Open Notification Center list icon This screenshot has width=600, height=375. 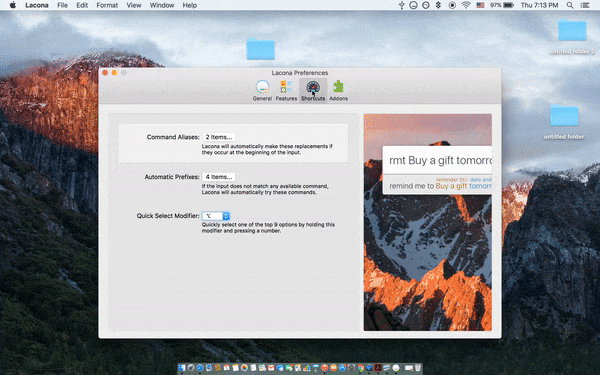585,5
